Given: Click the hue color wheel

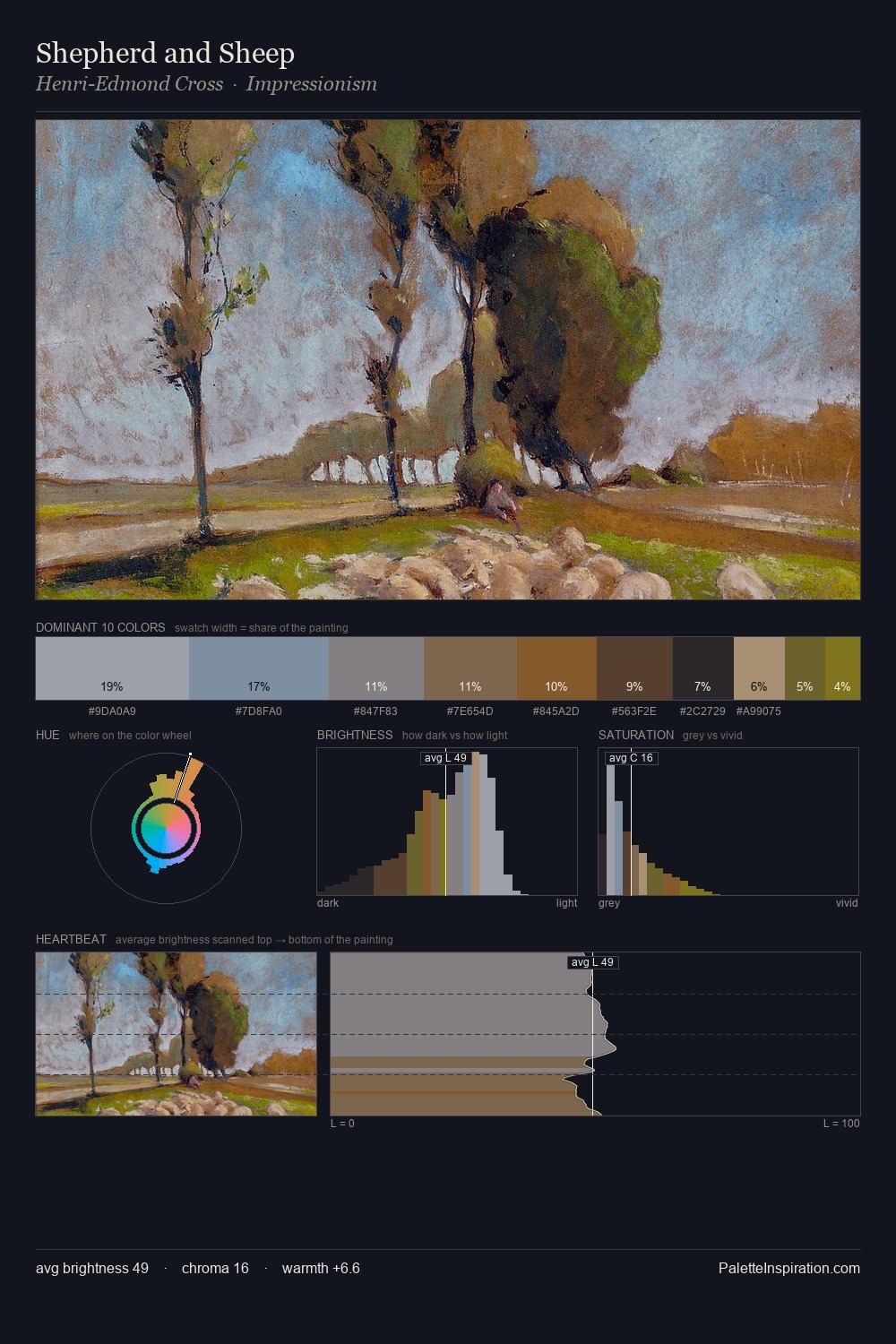Looking at the screenshot, I should (166, 829).
